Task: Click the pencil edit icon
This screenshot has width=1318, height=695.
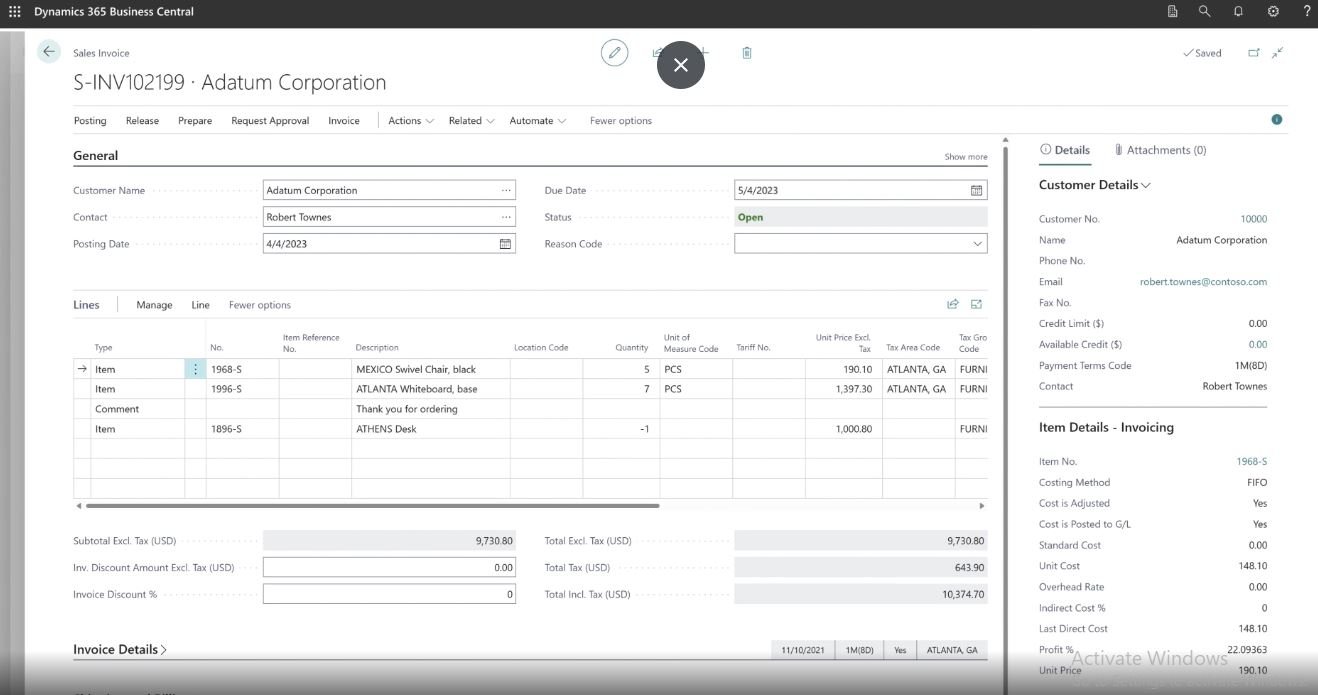Action: pyautogui.click(x=614, y=53)
